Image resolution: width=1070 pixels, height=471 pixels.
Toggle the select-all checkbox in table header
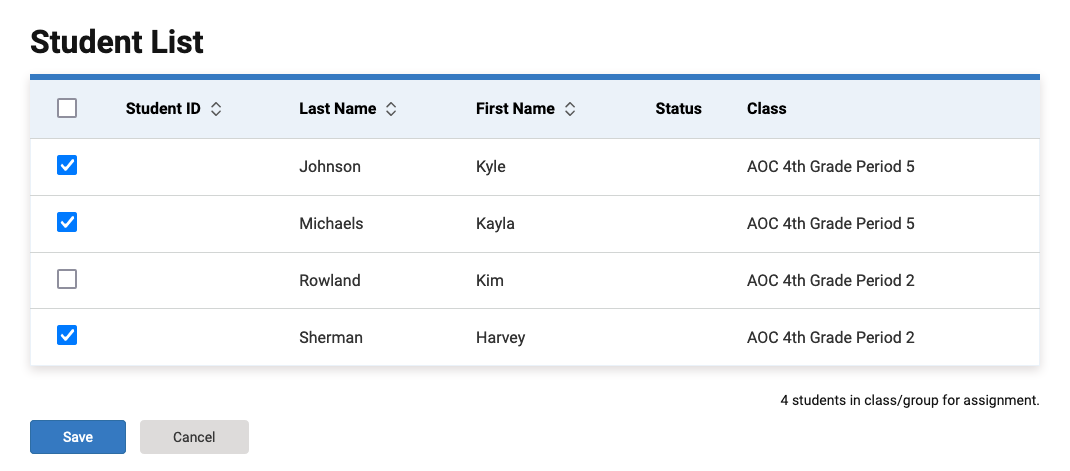click(x=67, y=108)
